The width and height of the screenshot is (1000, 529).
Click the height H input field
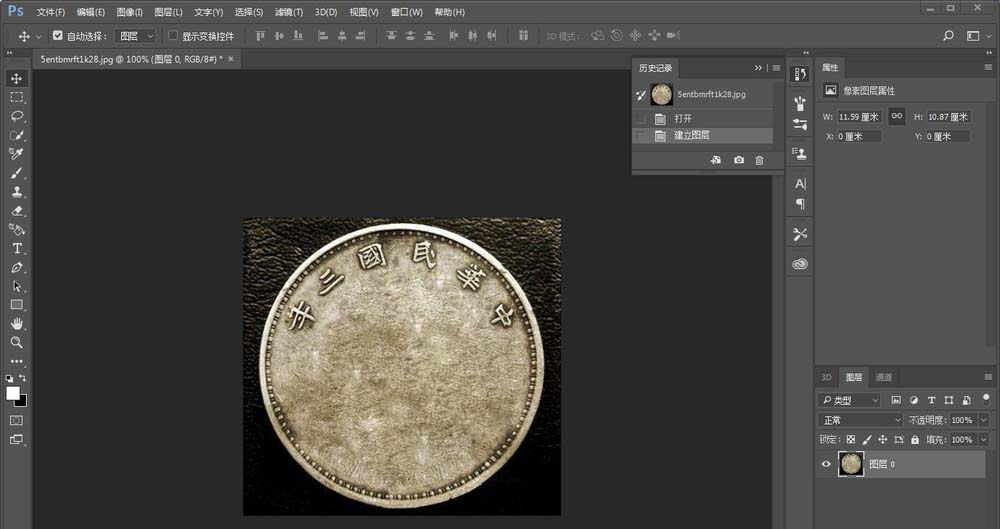pos(948,117)
